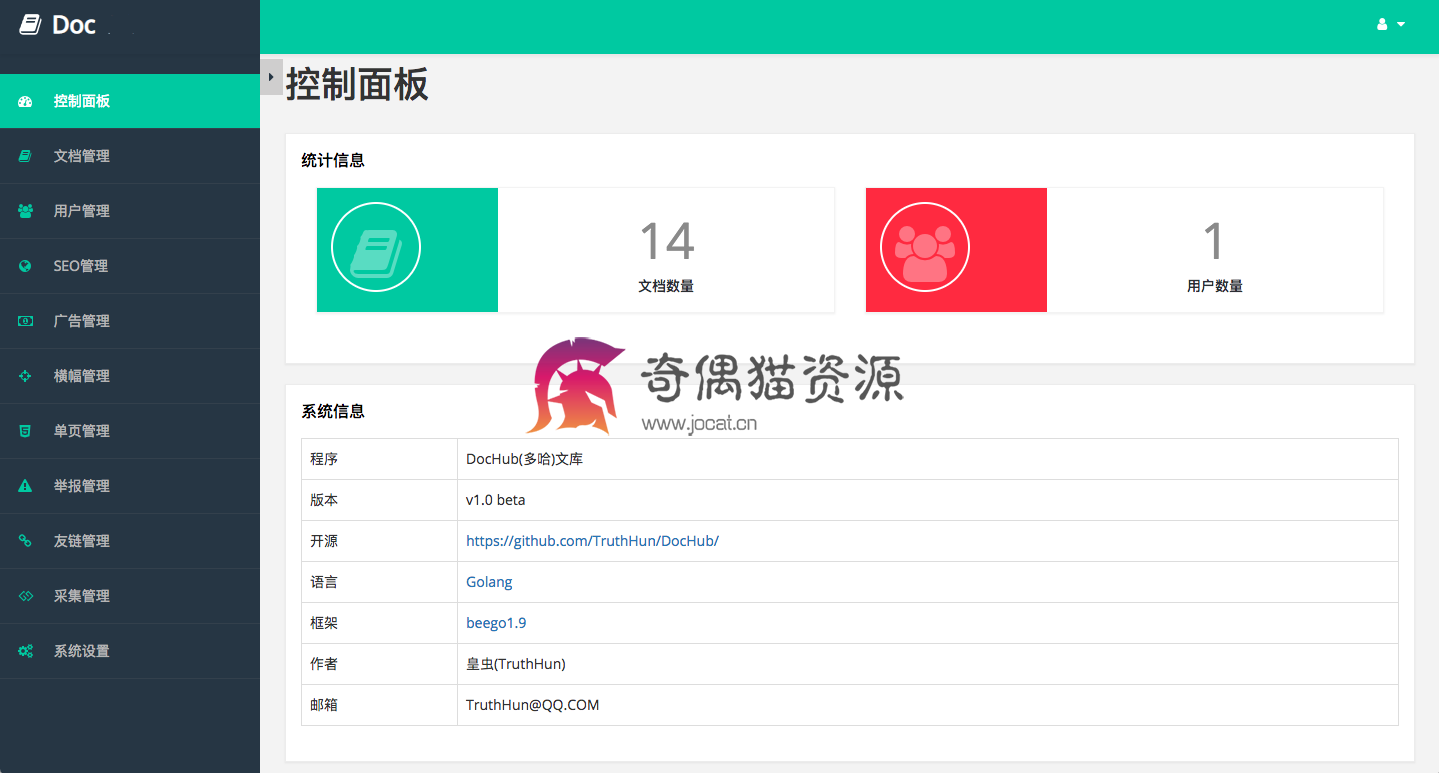Click the 邮箱 row label

pyautogui.click(x=324, y=705)
